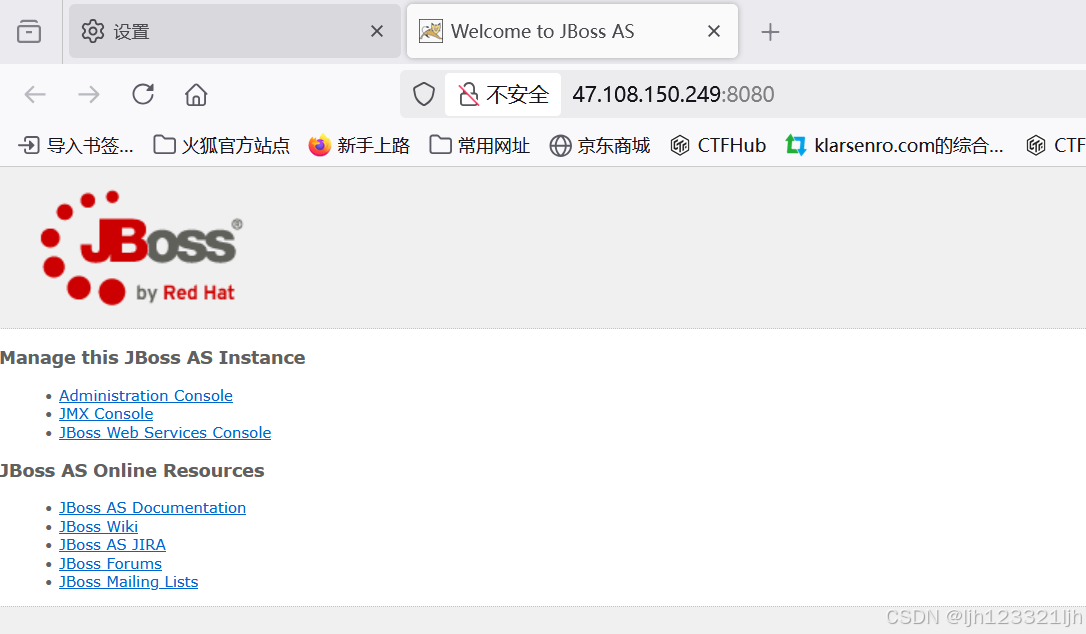Close the Welcome to JBoss AS tab
The height and width of the screenshot is (634, 1086).
pyautogui.click(x=714, y=31)
